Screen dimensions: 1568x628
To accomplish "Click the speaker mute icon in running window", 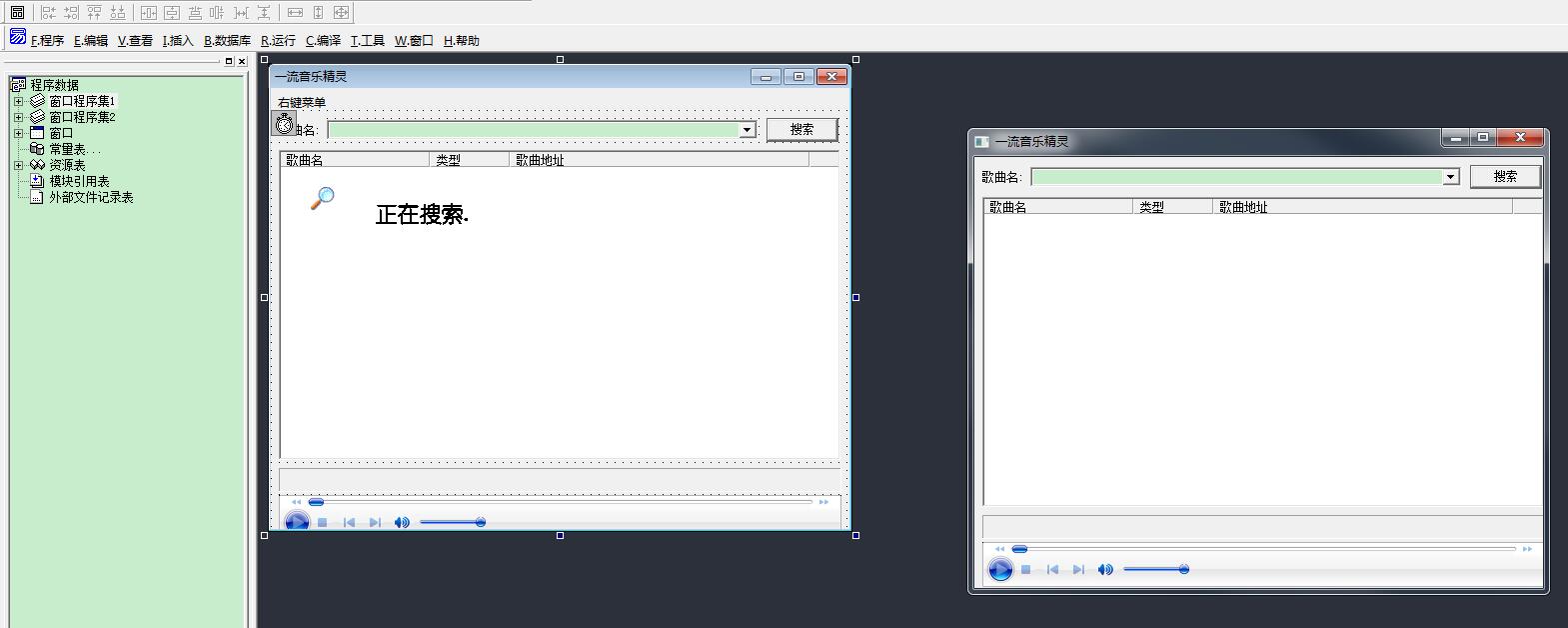I will tap(1104, 570).
